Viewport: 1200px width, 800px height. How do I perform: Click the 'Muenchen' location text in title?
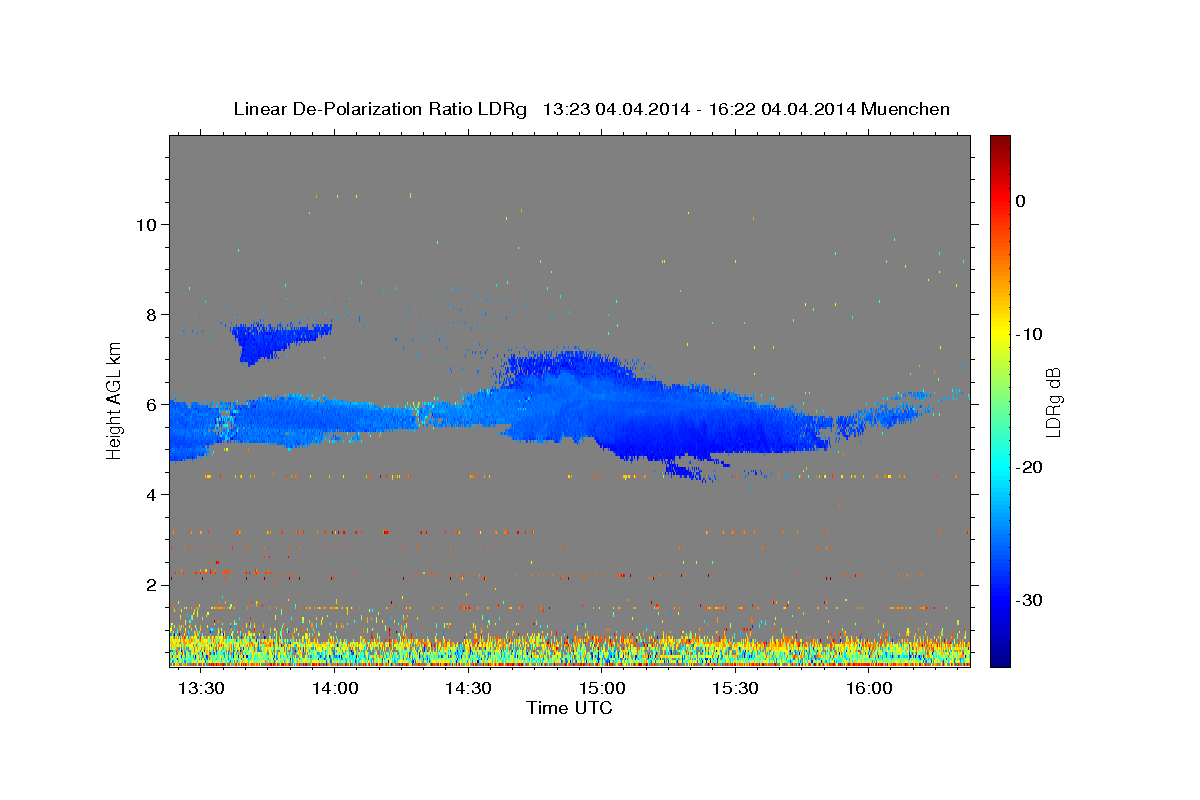(907, 109)
